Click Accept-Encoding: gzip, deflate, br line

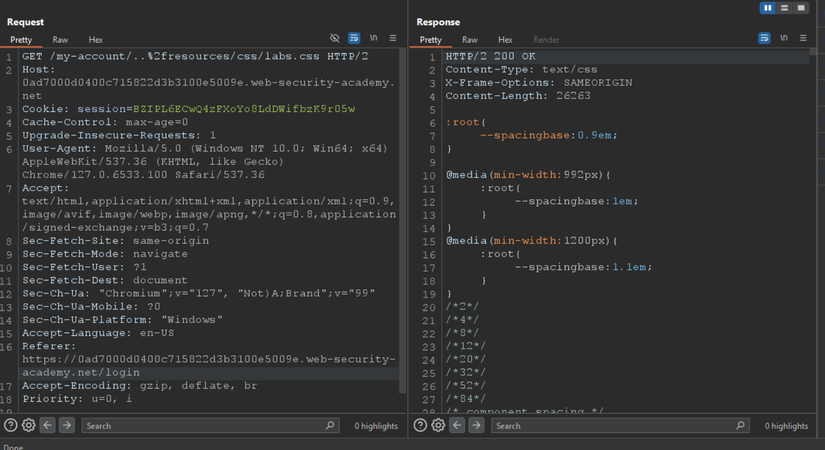pyautogui.click(x=139, y=385)
